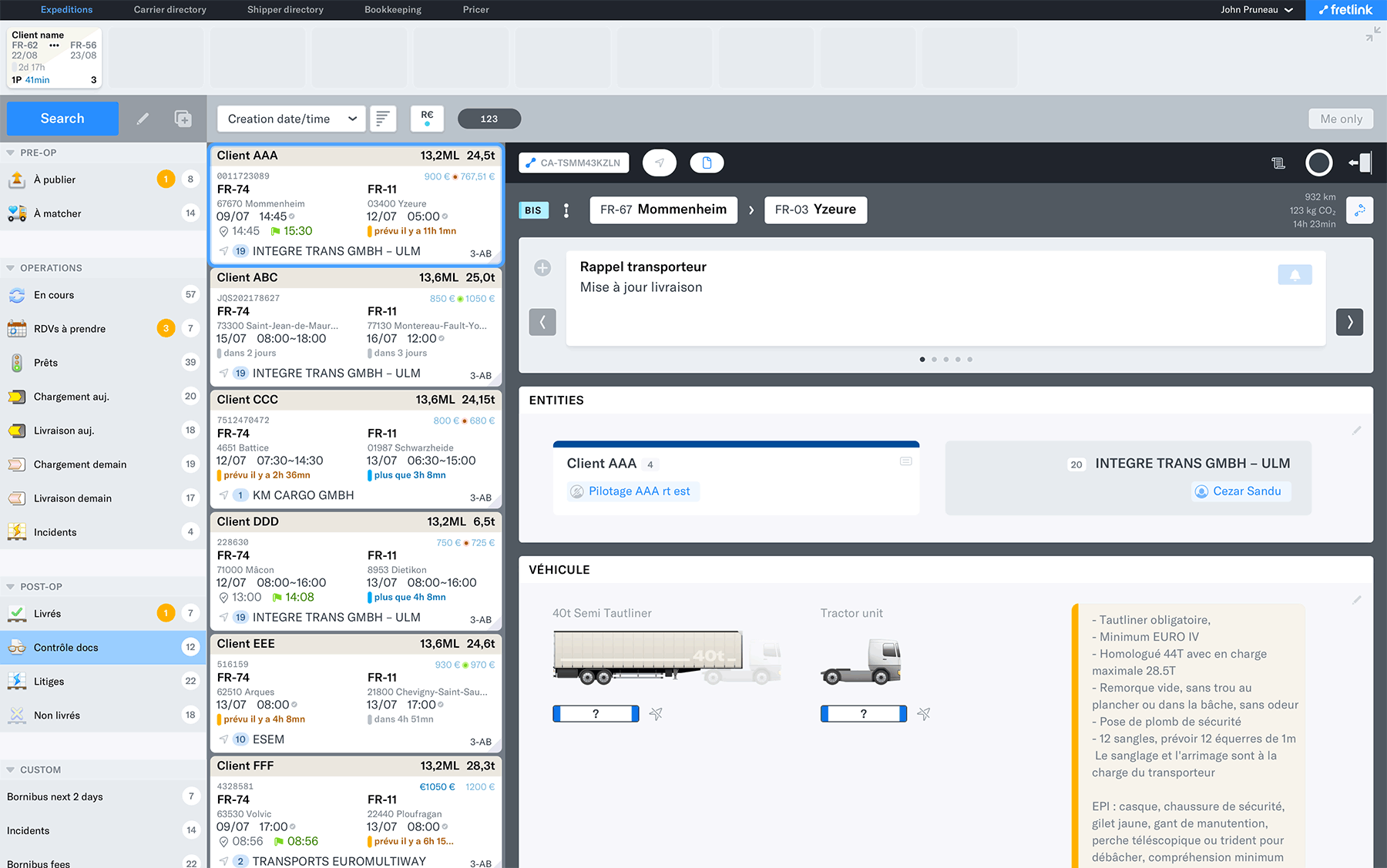This screenshot has width=1387, height=868.
Task: Click the locate icon beside tractor unit plate
Action: [x=924, y=714]
